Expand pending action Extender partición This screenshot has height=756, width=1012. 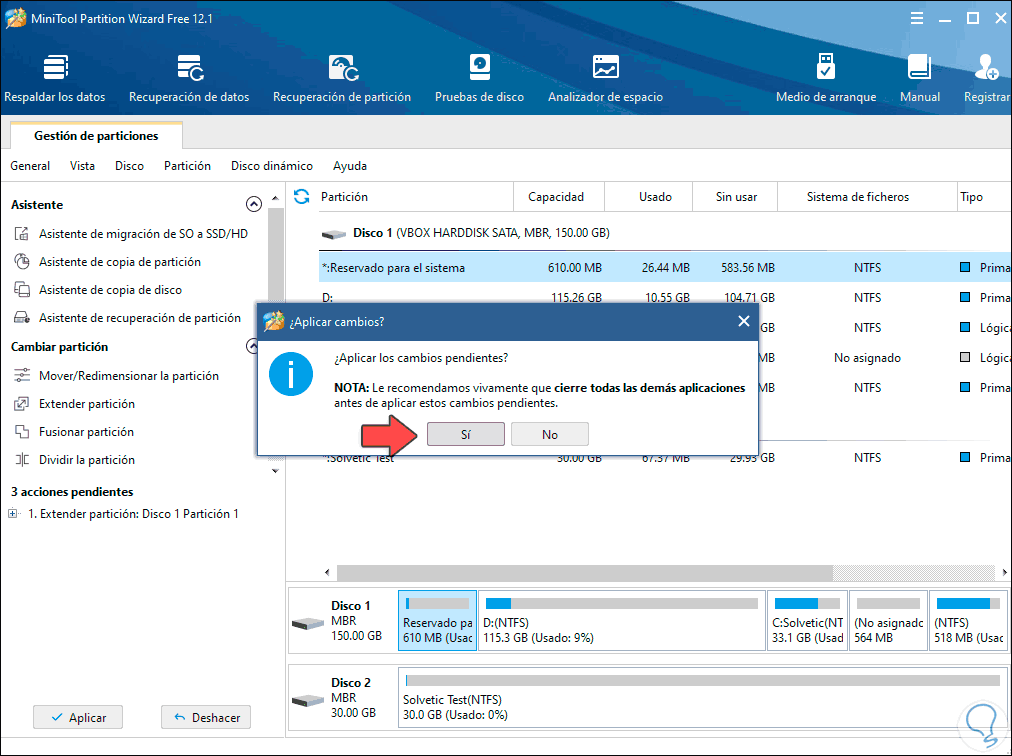click(x=12, y=514)
